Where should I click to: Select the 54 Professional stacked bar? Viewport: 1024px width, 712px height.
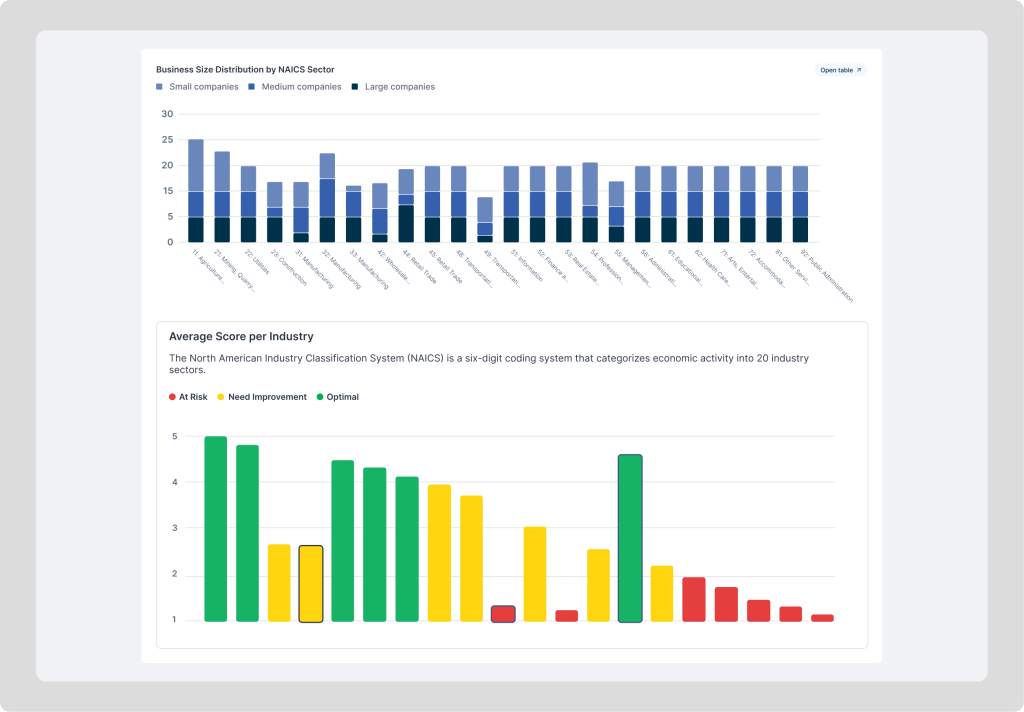point(590,202)
